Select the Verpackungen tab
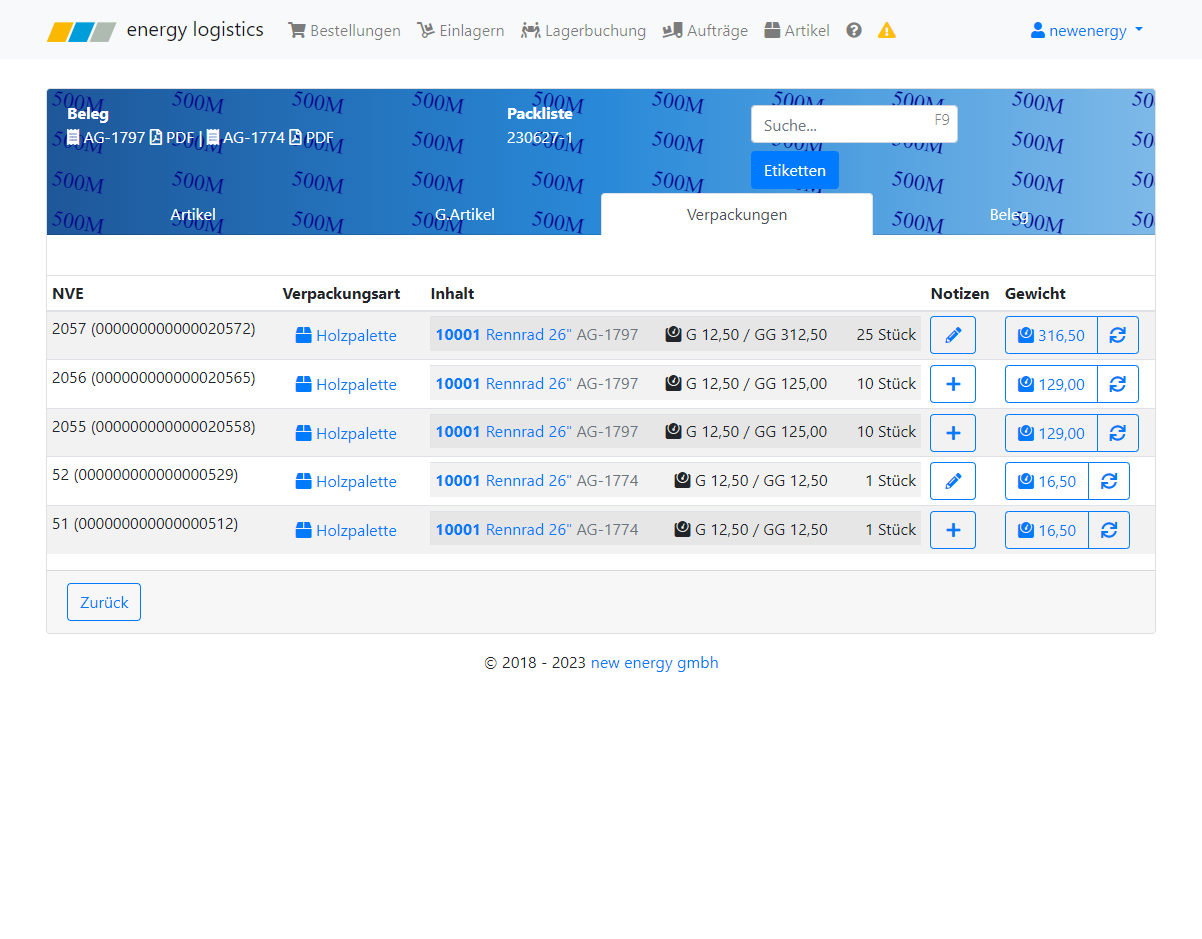Viewport: 1202px width, 939px height. 737,214
